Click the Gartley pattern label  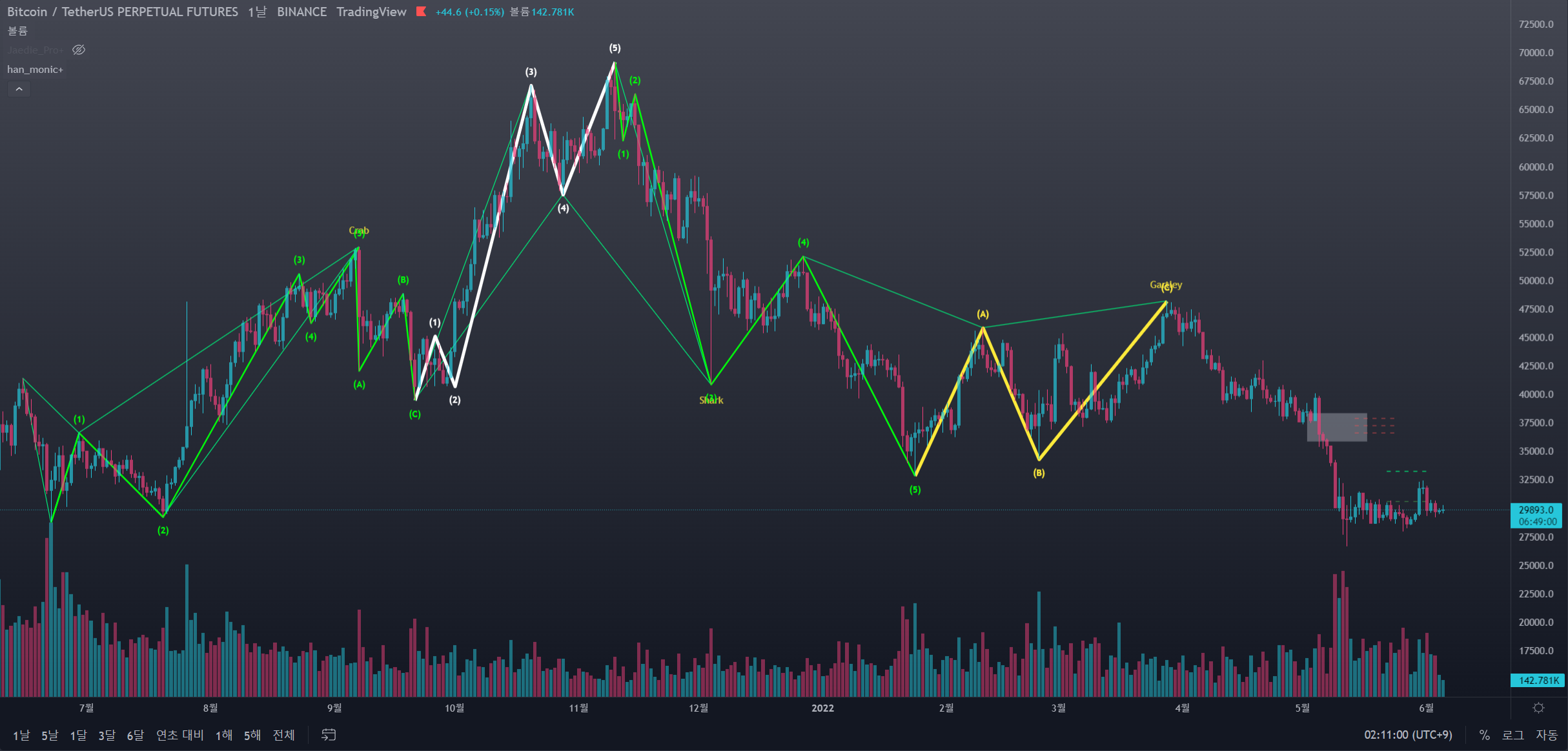tap(1165, 285)
